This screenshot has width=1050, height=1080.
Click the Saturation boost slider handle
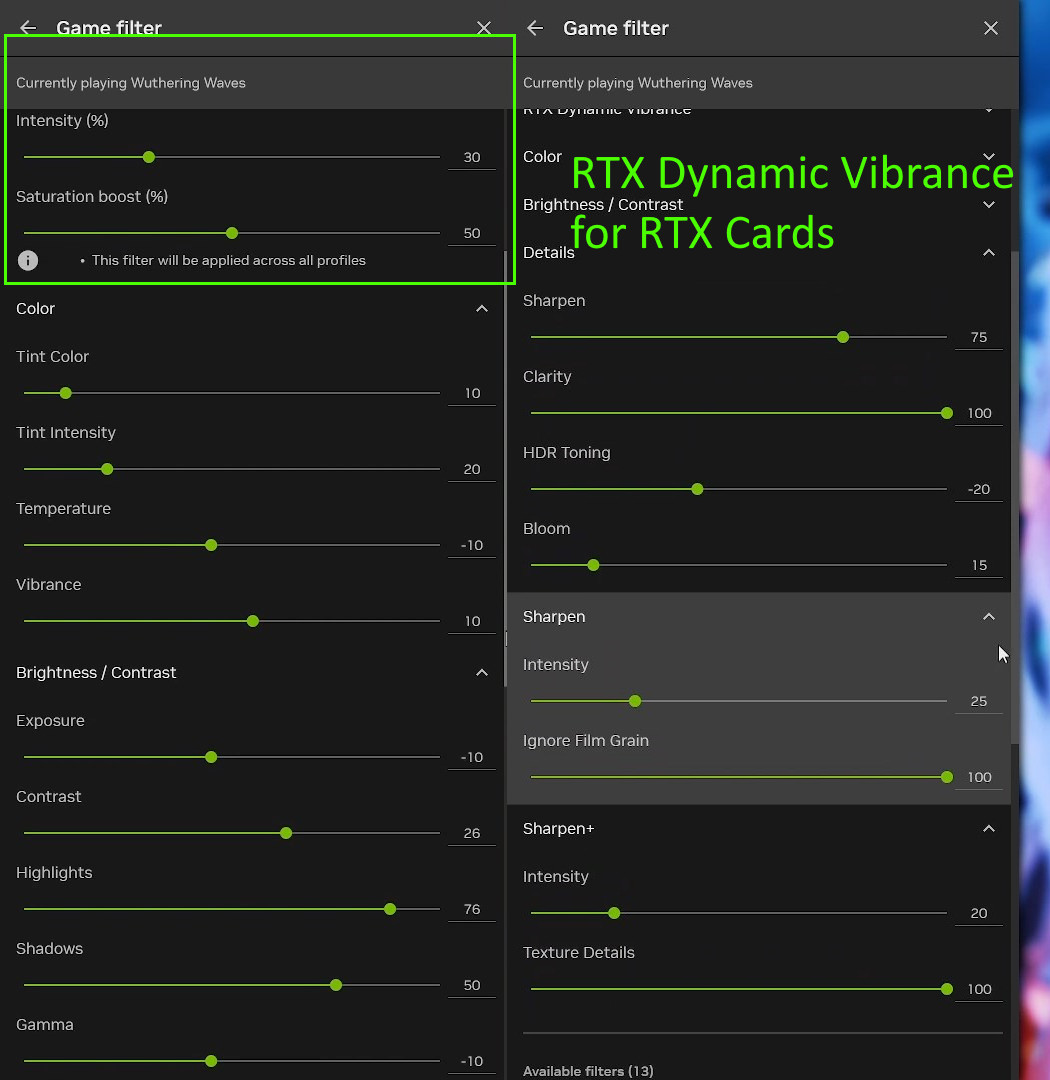pos(232,233)
